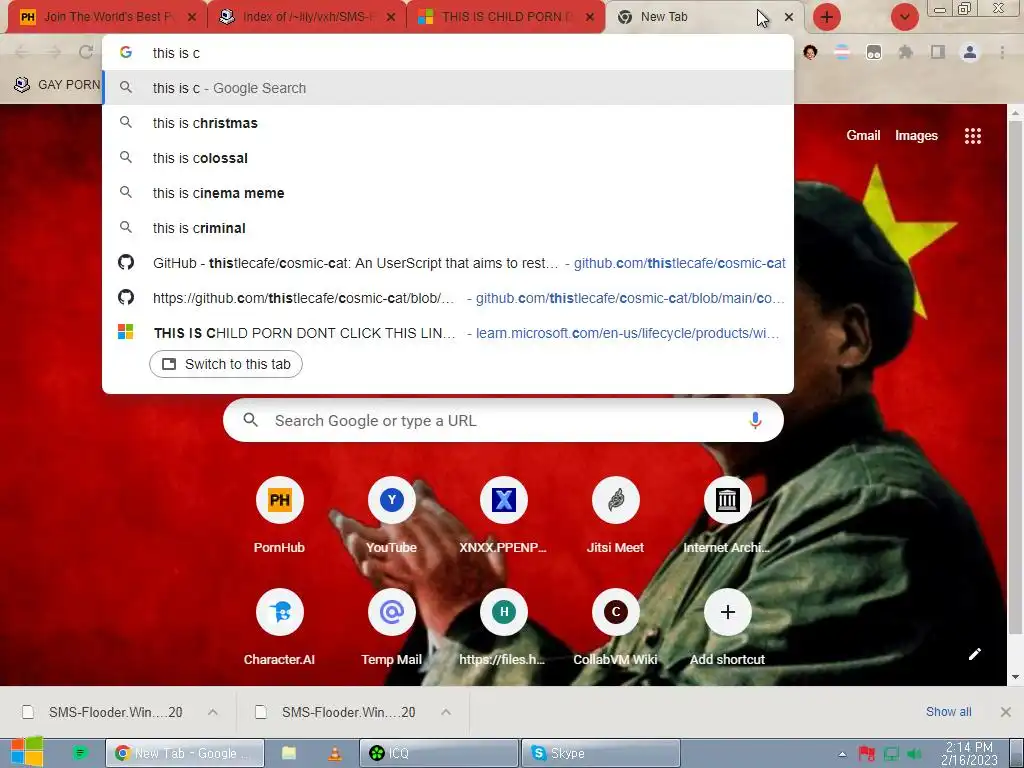Viewport: 1024px width, 768px height.
Task: Switch to the tab with Microsoft favicon
Action: (506, 17)
